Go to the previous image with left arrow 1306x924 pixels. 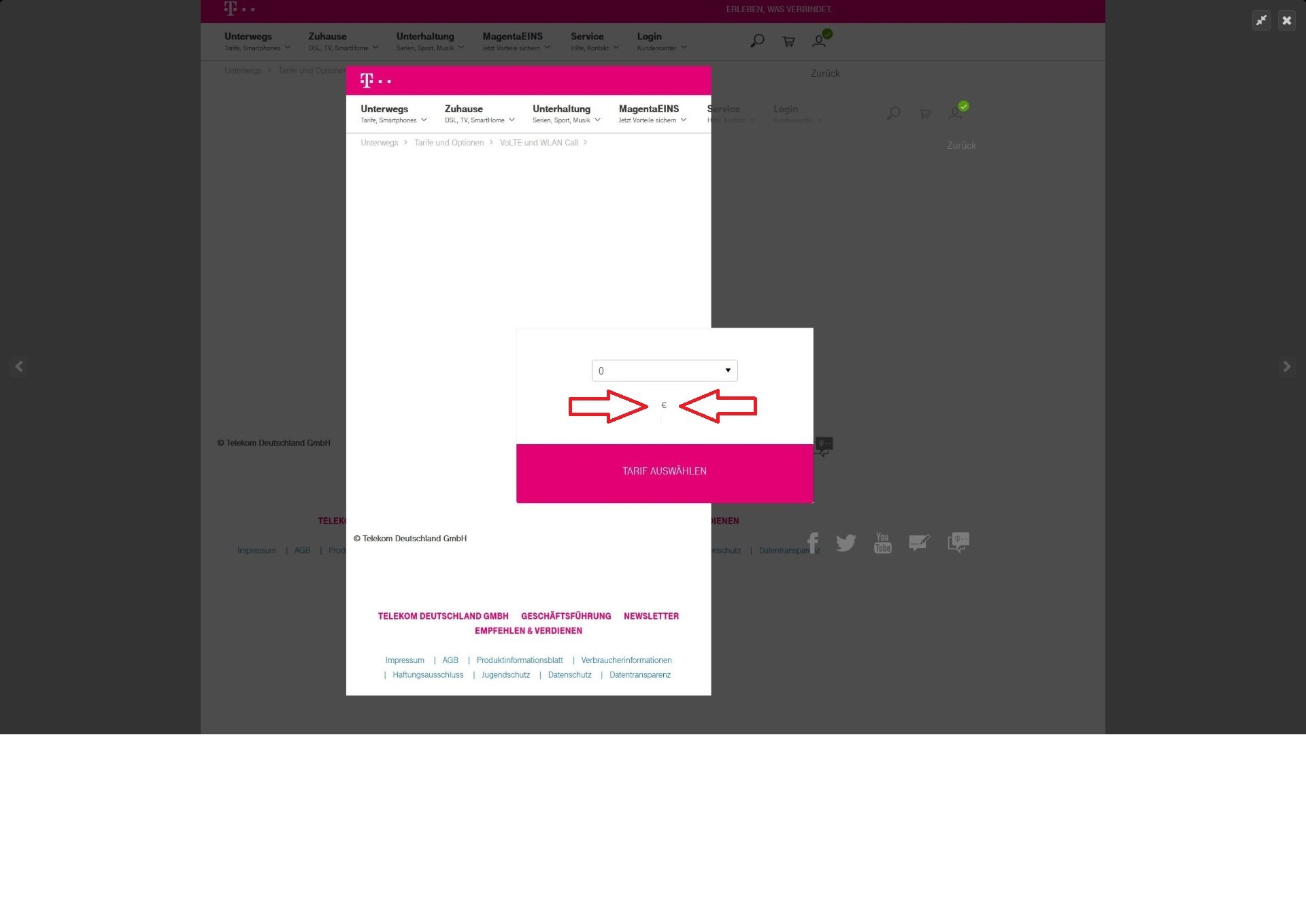pyautogui.click(x=19, y=366)
